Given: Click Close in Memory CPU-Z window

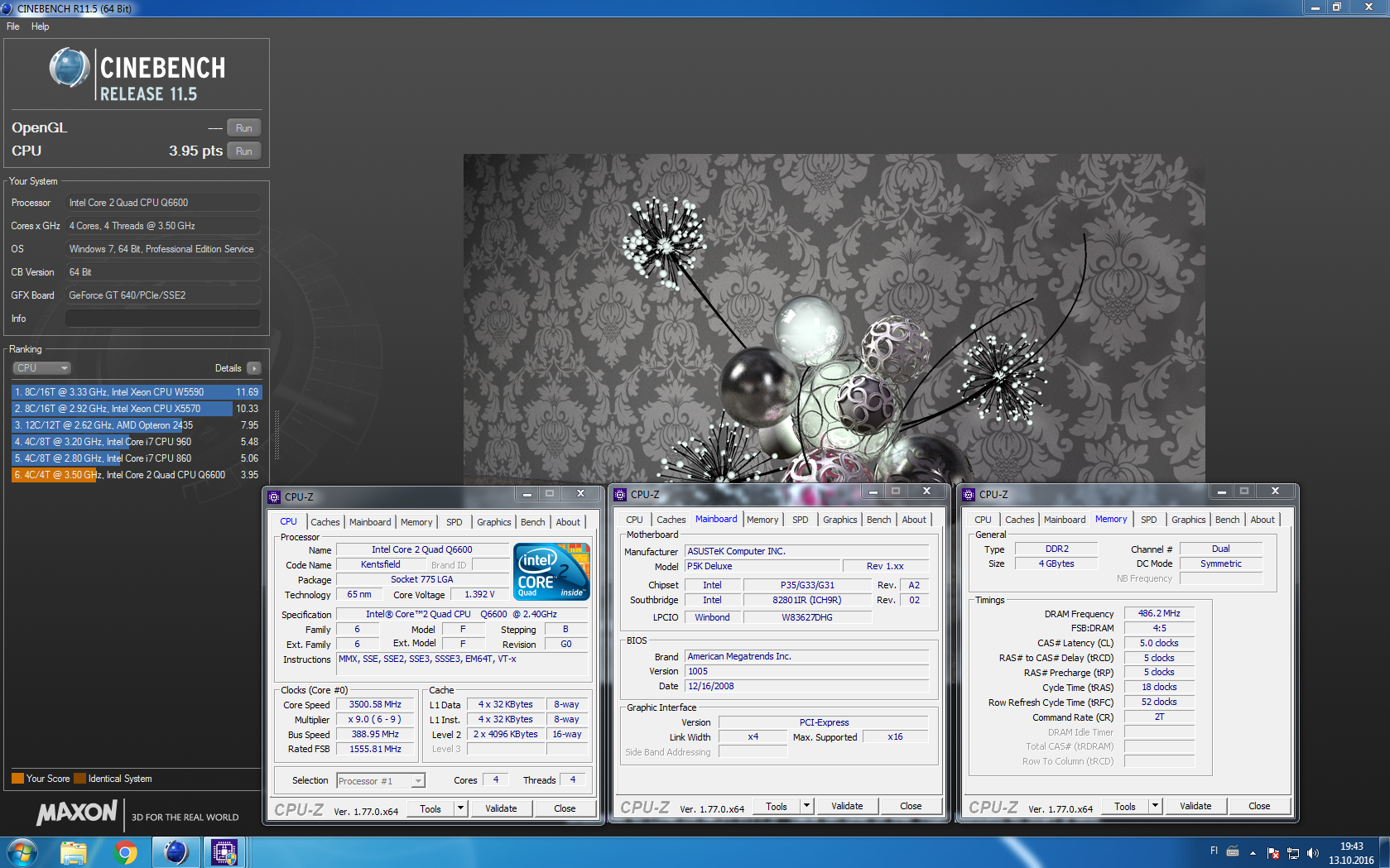Looking at the screenshot, I should click(x=1259, y=807).
